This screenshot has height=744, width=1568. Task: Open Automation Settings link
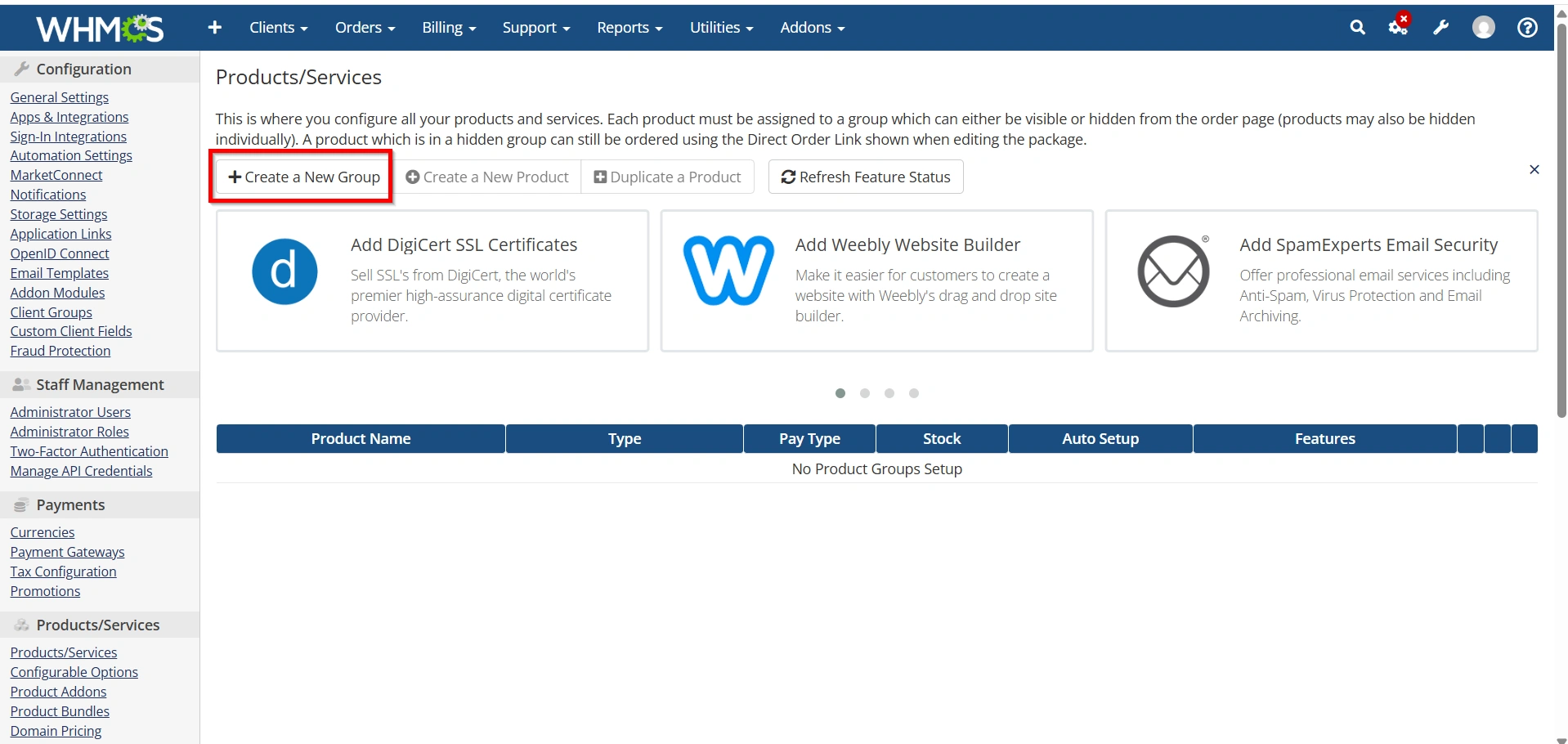tap(71, 155)
